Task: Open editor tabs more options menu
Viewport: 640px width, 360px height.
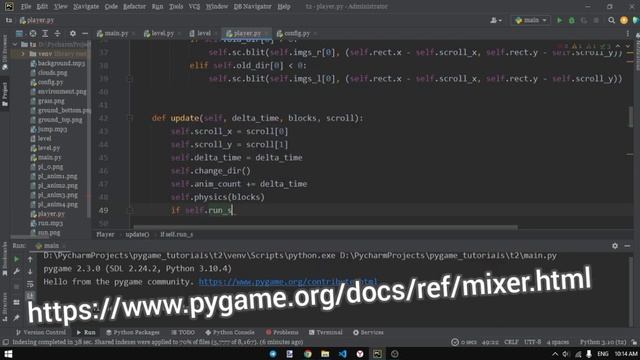Action: (x=628, y=33)
